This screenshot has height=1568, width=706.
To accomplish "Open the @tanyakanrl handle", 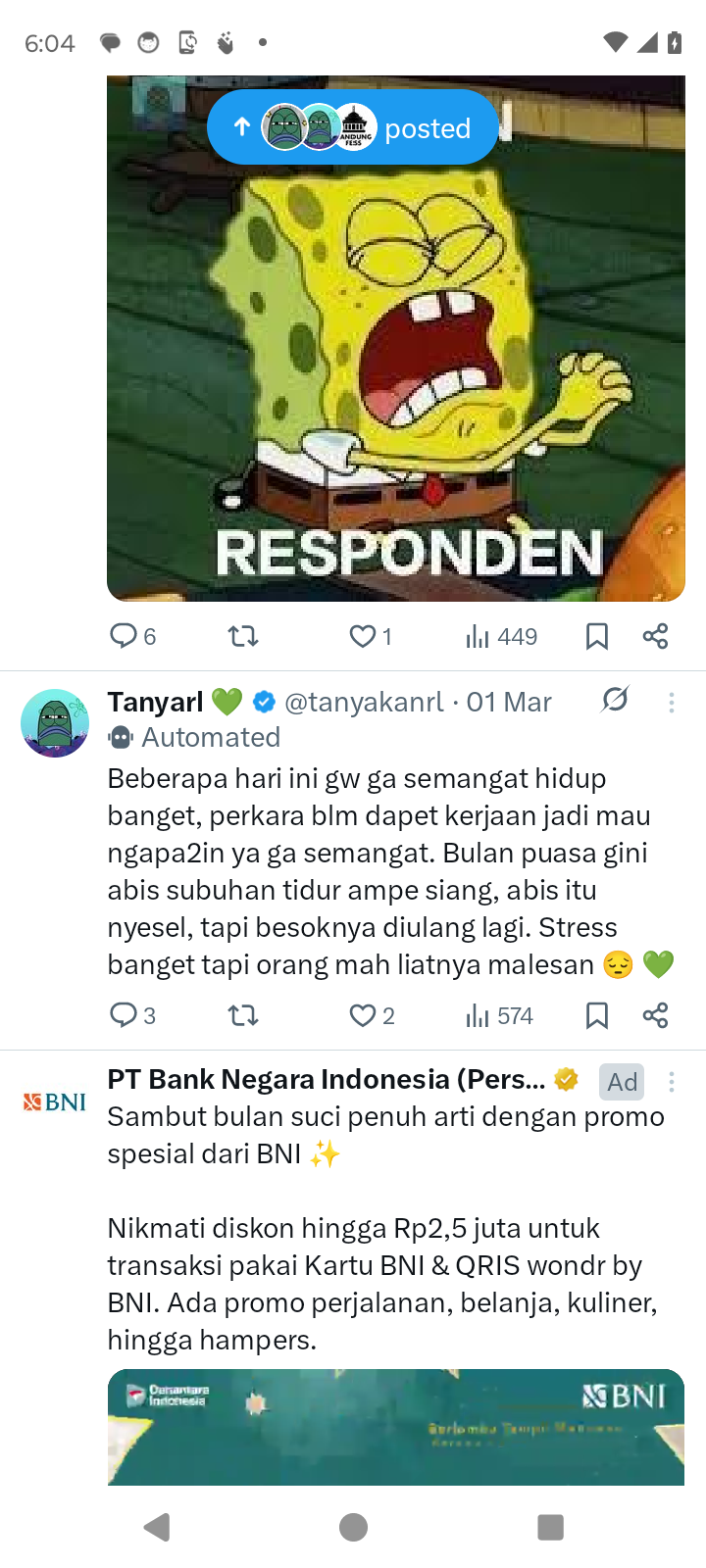I will (364, 702).
